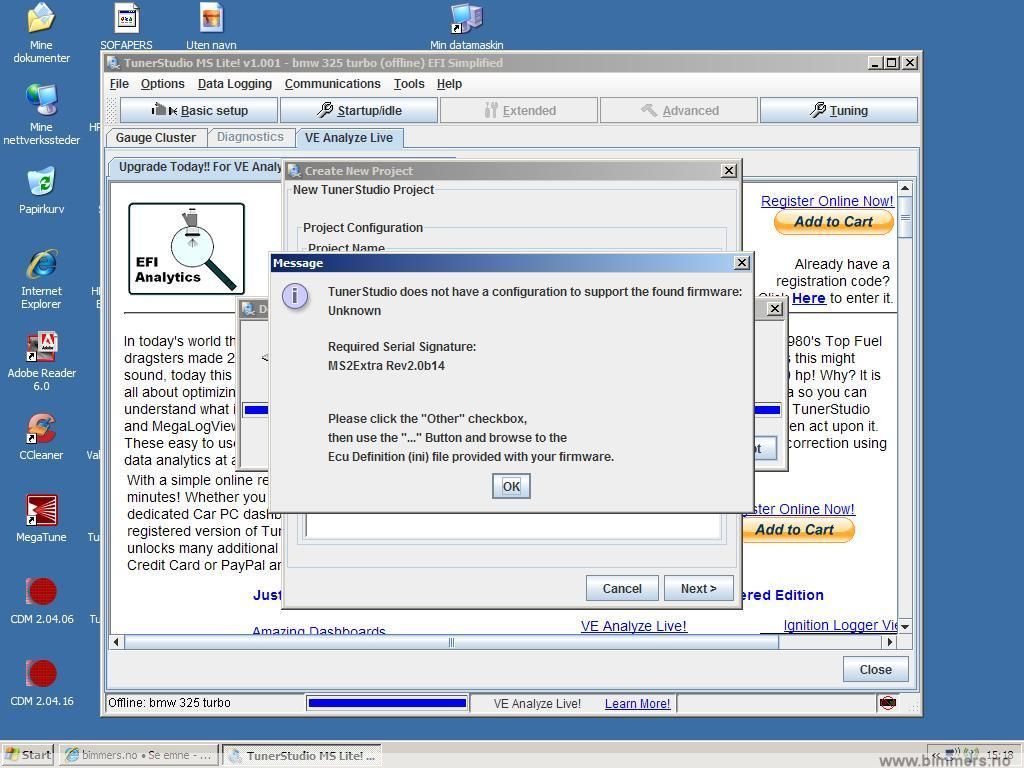This screenshot has width=1024, height=768.
Task: Launch MegaTune desktop shortcut
Action: [41, 519]
